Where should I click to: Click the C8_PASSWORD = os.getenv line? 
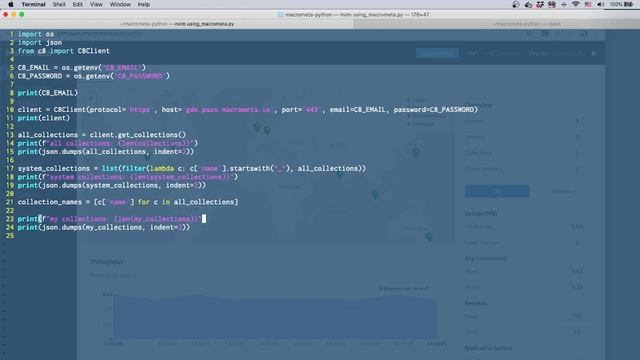(x=93, y=76)
